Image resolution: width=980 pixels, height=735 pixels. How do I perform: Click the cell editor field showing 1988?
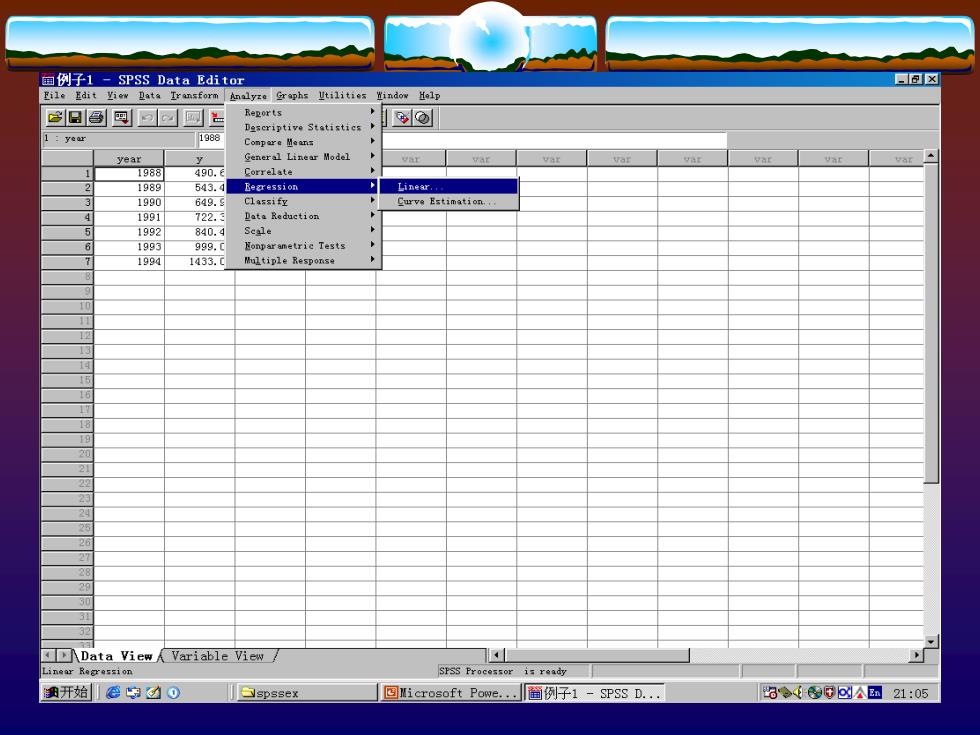coord(211,139)
